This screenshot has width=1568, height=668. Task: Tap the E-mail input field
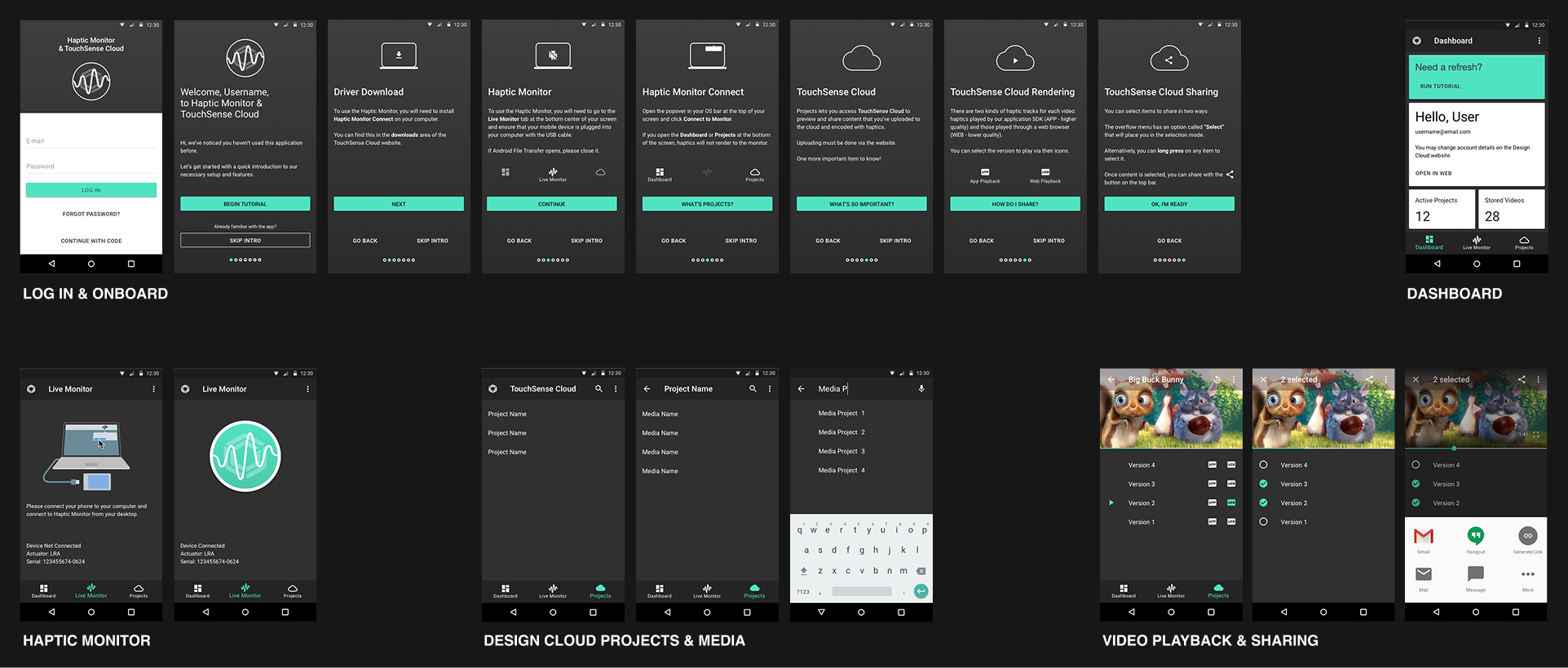91,140
